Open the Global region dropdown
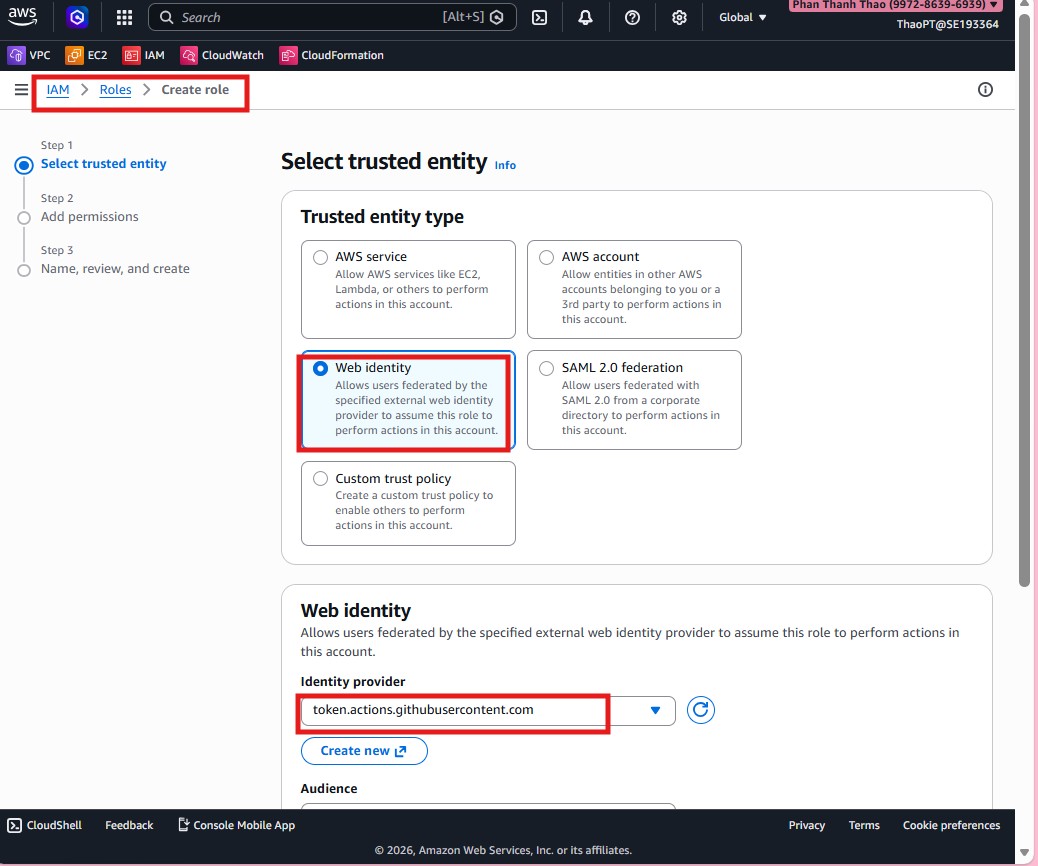 tap(743, 17)
